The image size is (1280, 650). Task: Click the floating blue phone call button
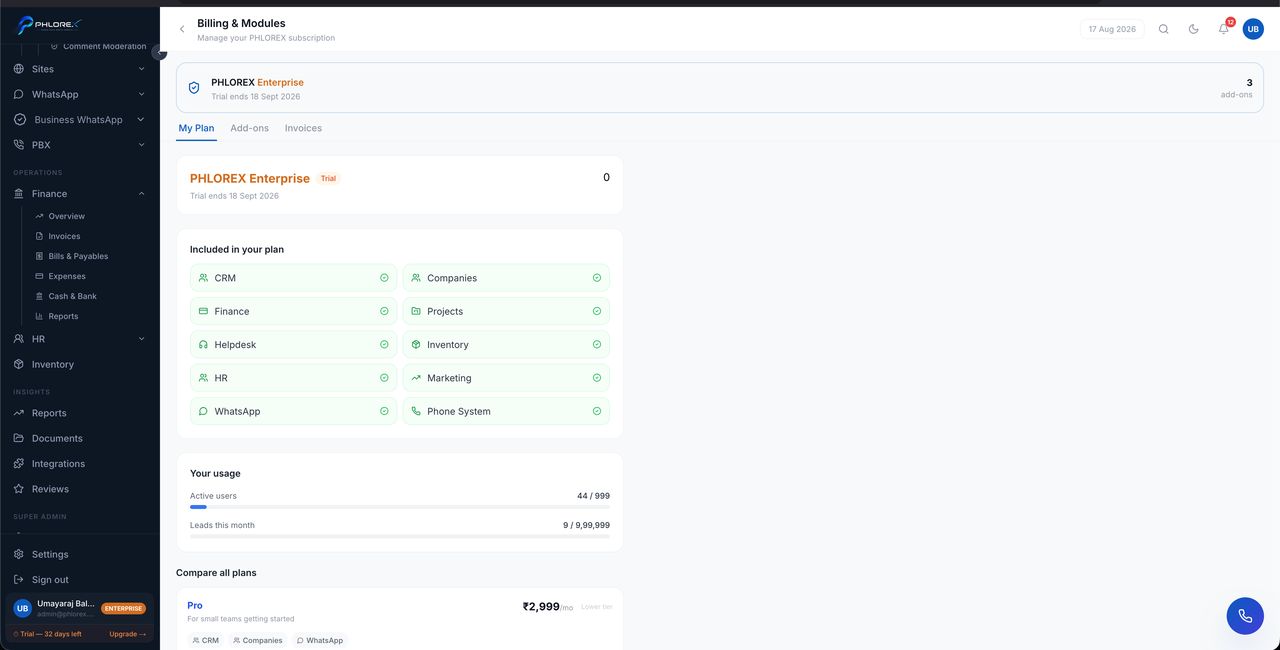tap(1245, 616)
